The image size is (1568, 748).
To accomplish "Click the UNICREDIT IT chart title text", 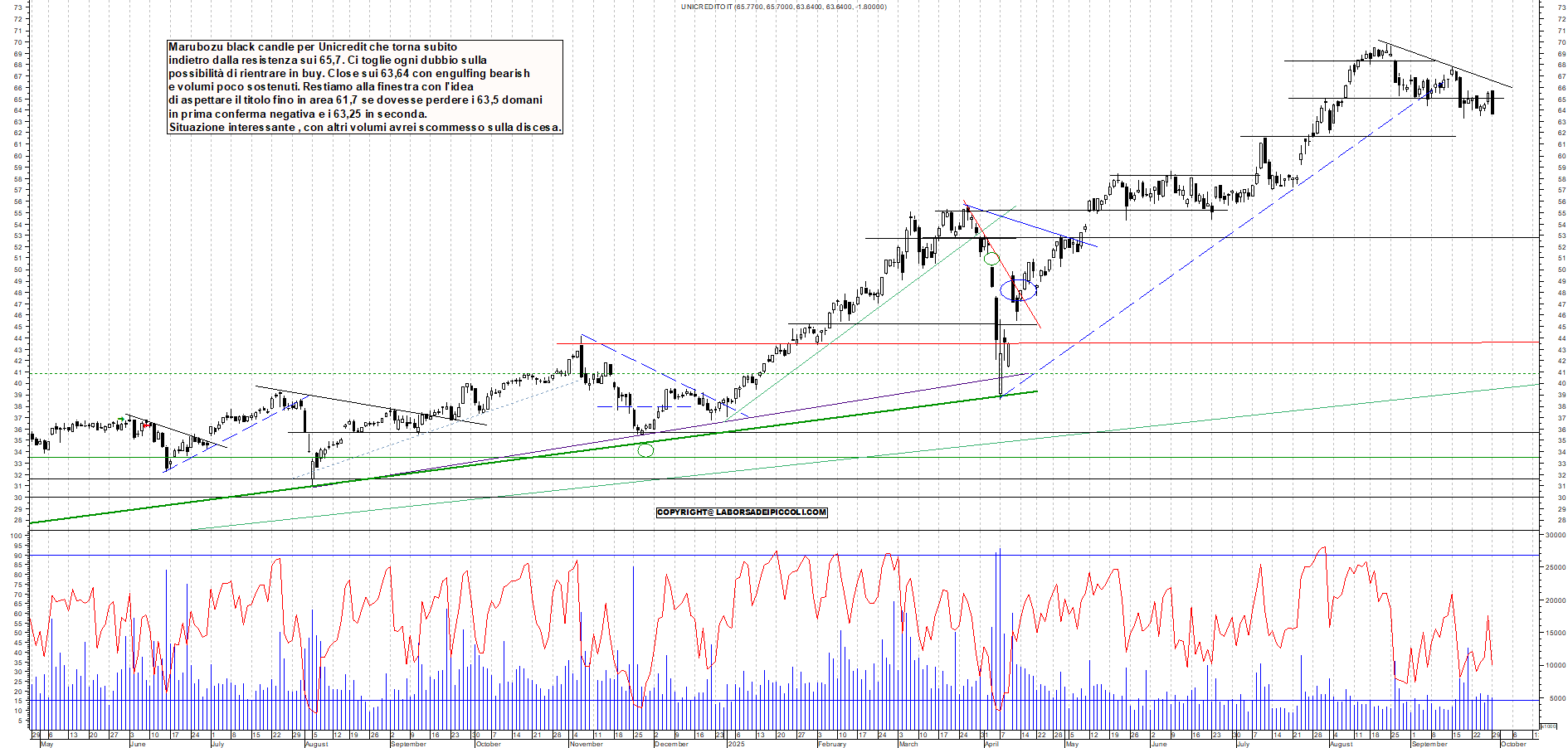I will (x=783, y=7).
